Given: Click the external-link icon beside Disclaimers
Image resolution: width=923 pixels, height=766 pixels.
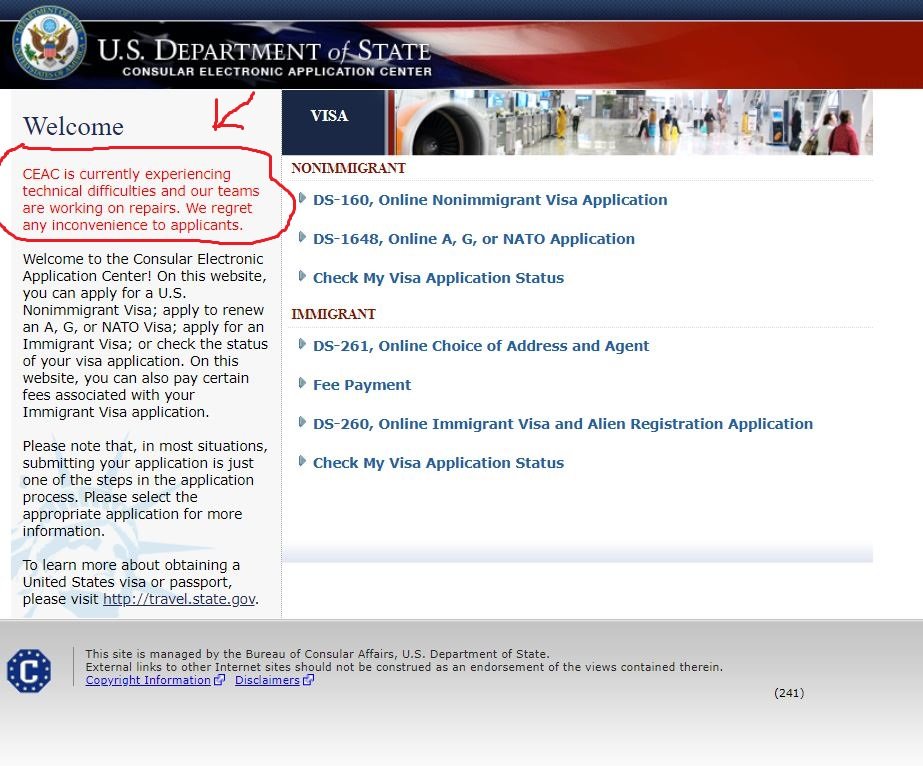Looking at the screenshot, I should click(x=308, y=680).
